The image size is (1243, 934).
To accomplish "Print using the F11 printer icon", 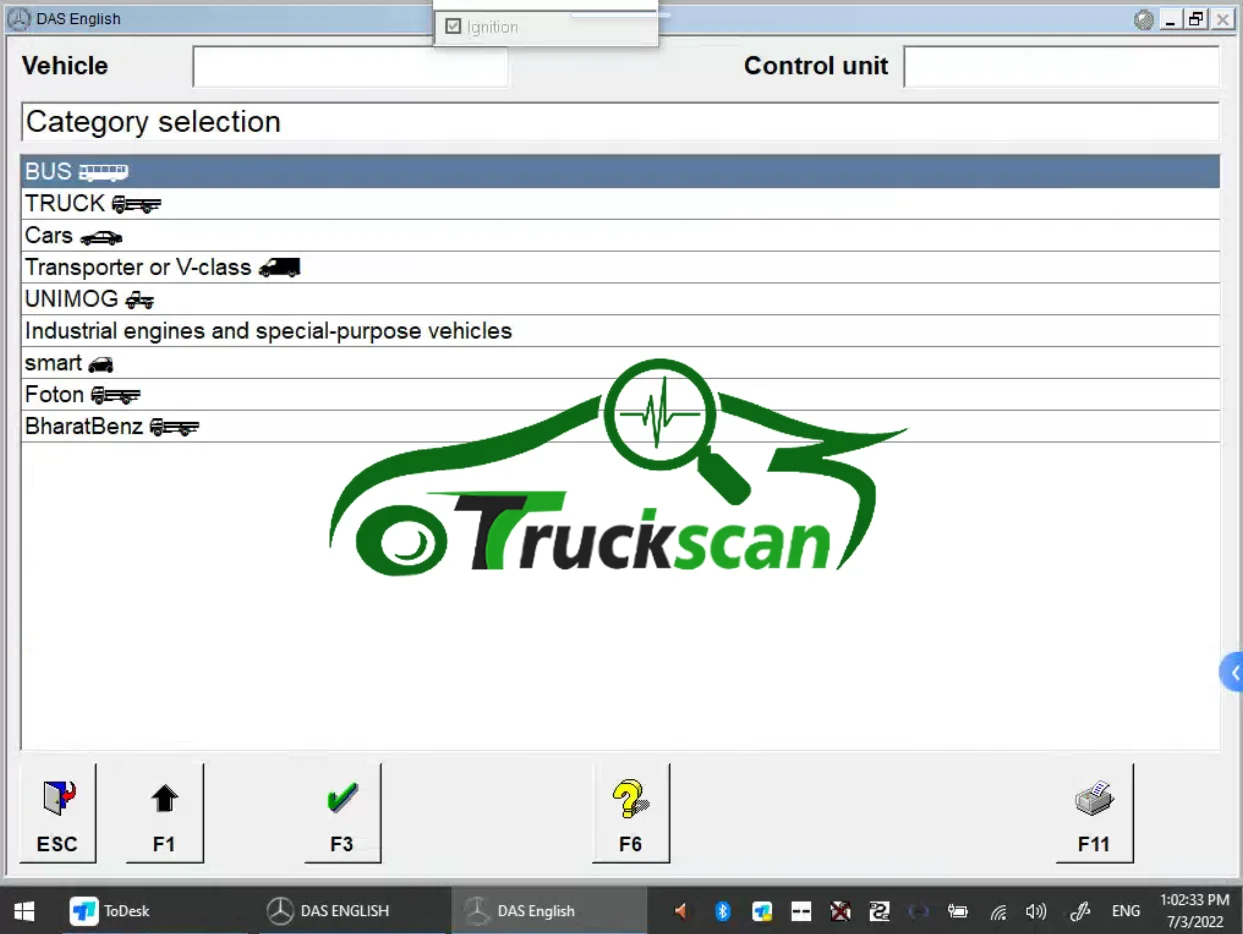I will [1095, 813].
